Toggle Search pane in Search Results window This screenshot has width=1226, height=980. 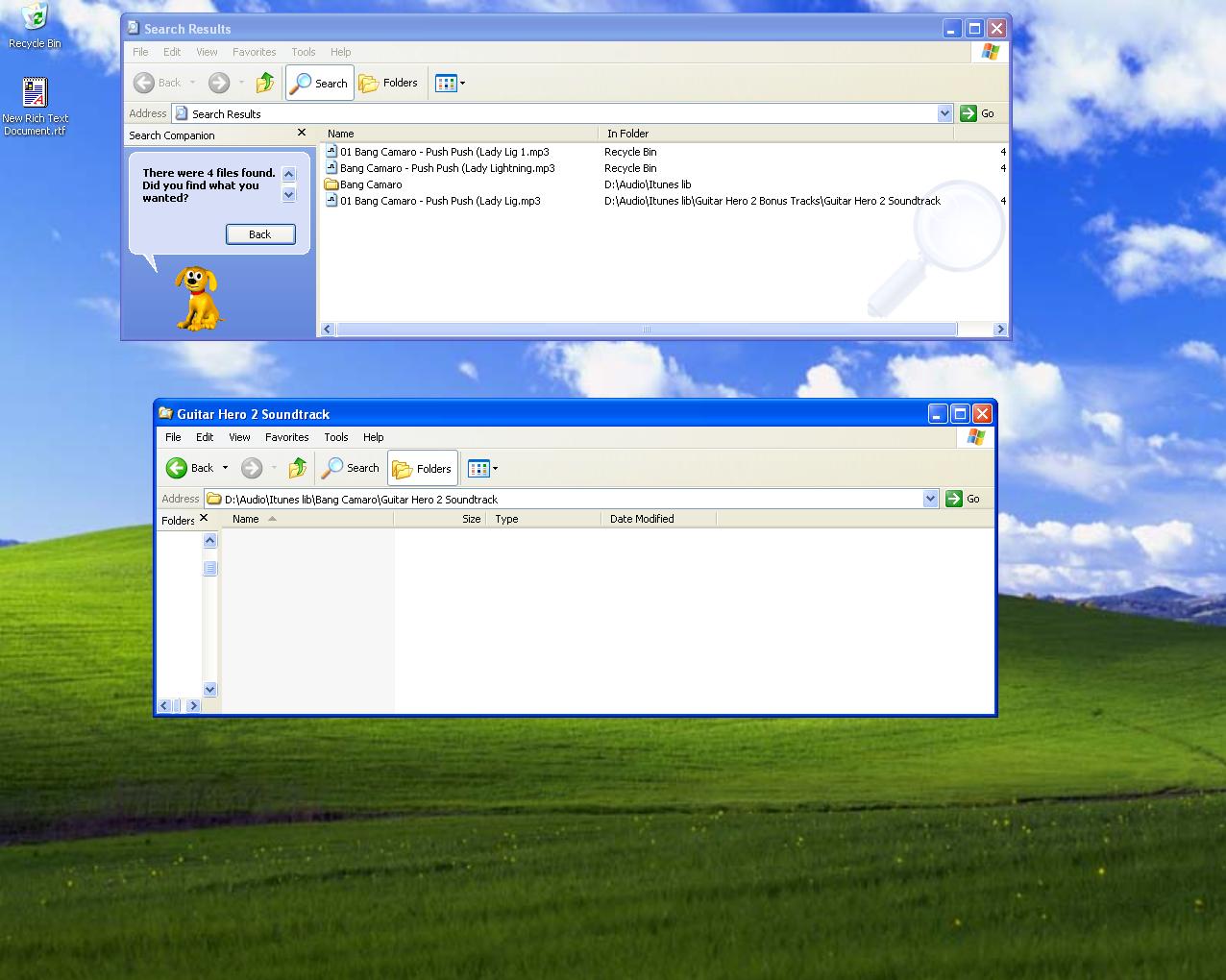[320, 83]
